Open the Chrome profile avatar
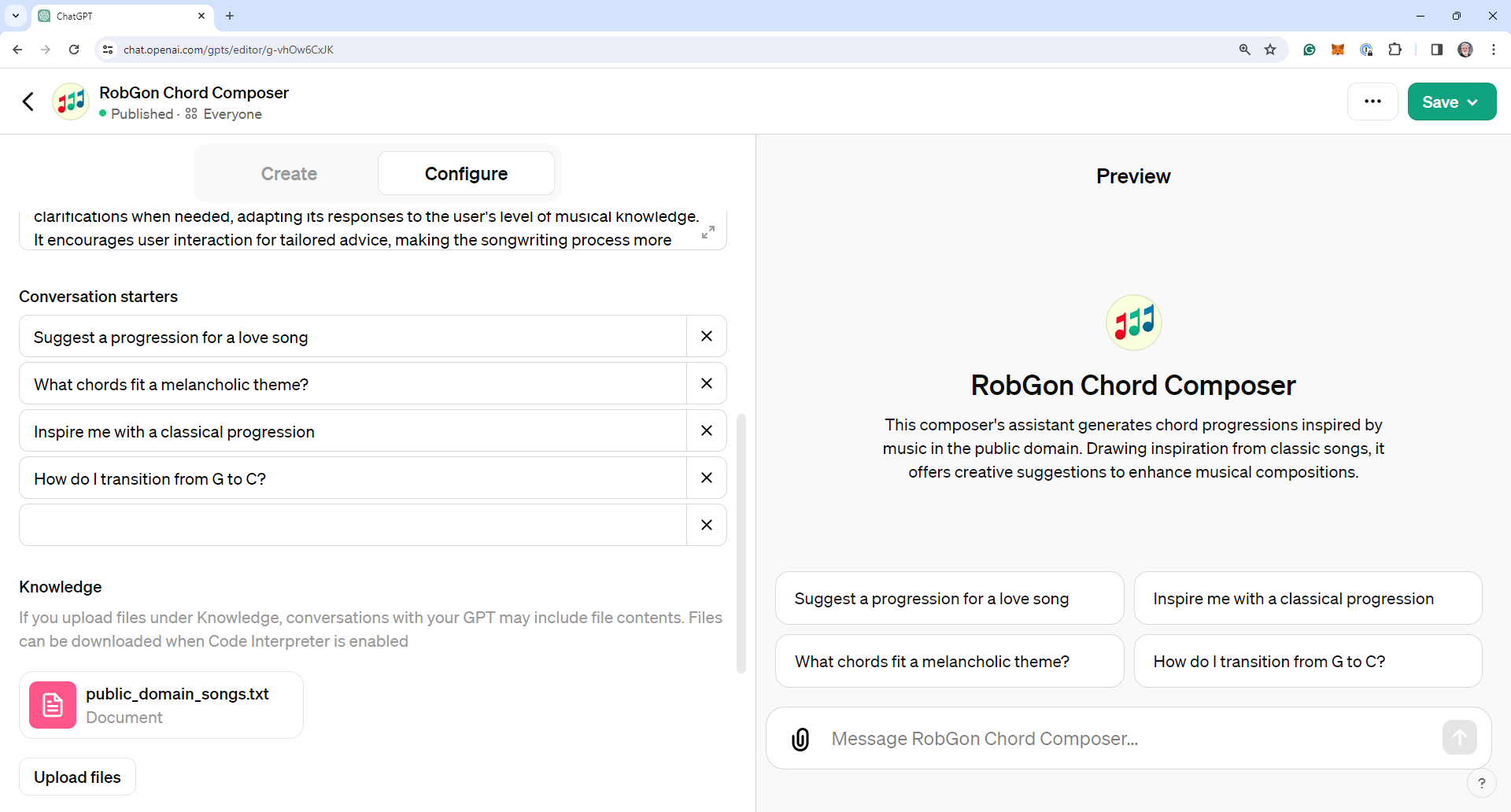 tap(1465, 50)
